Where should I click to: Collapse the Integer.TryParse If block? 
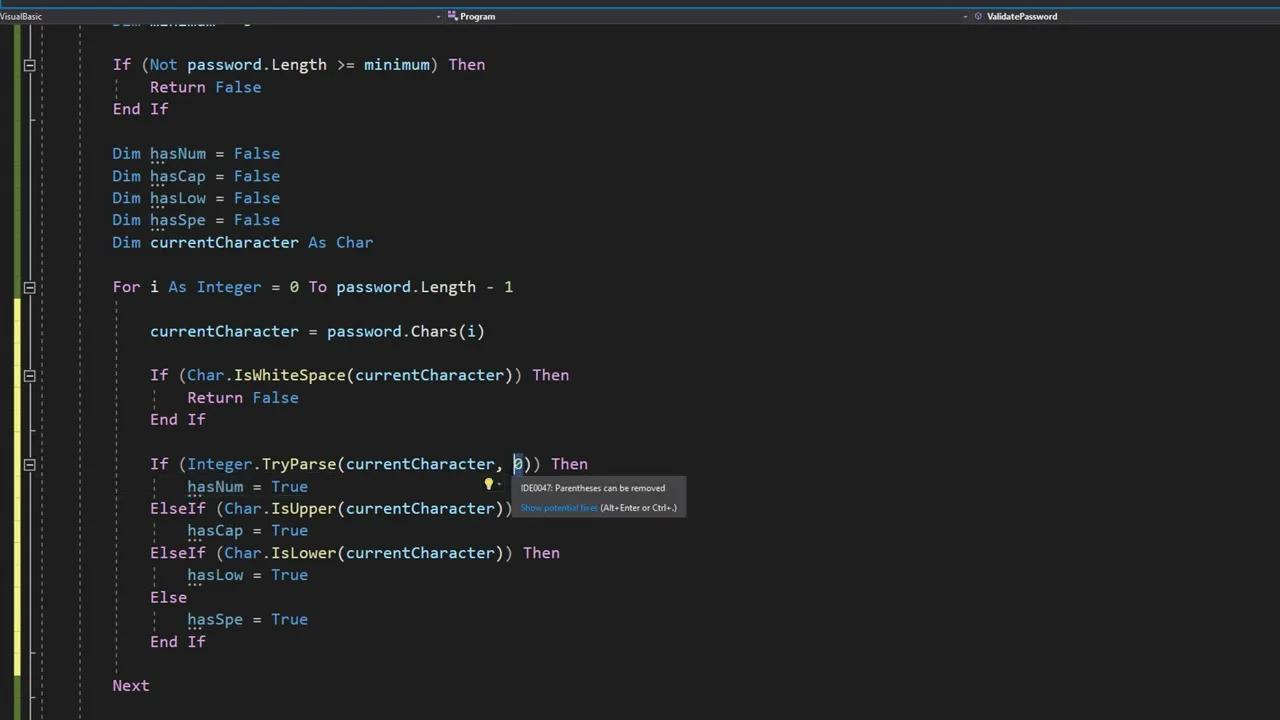29,464
